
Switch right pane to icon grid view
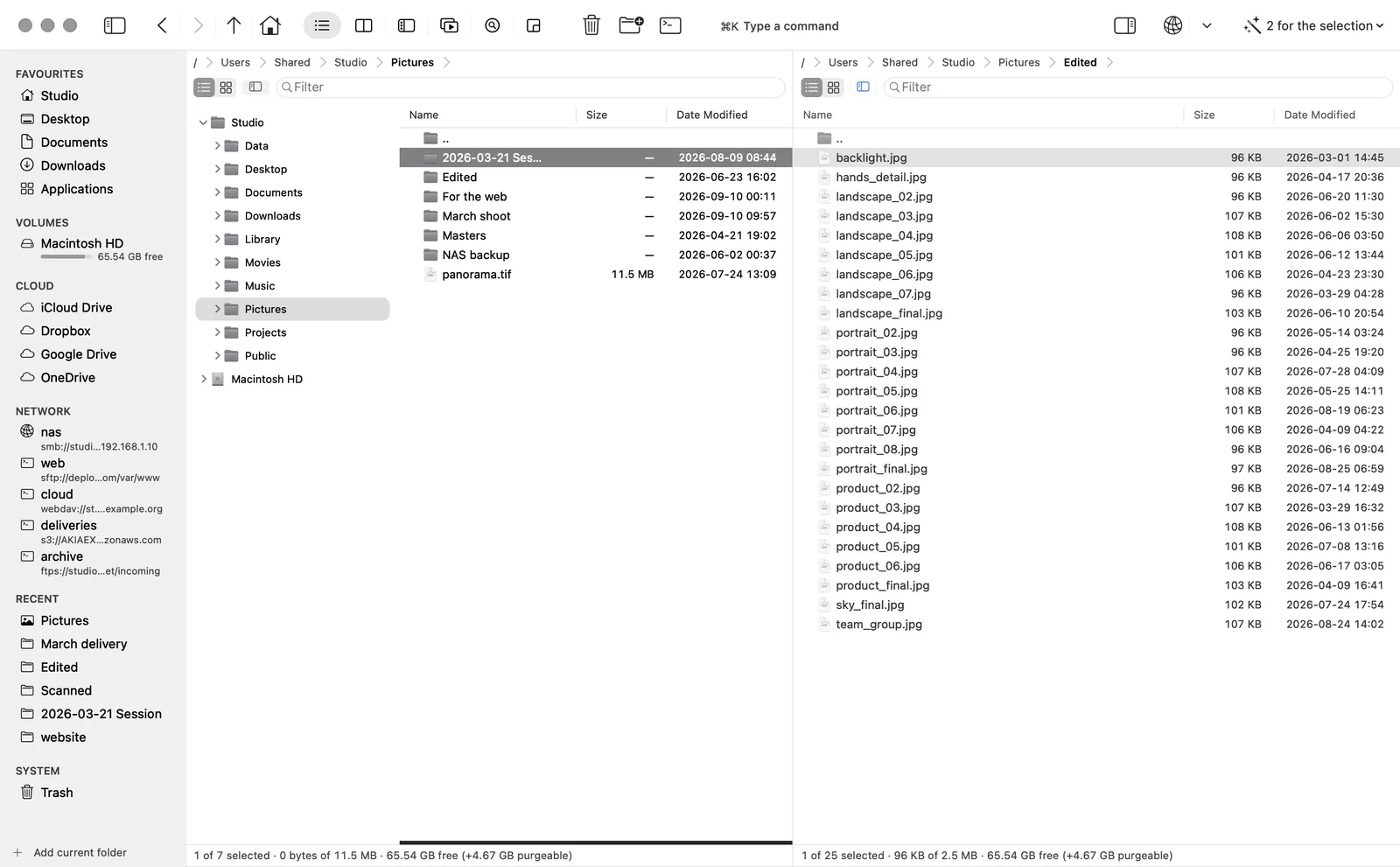(x=833, y=87)
